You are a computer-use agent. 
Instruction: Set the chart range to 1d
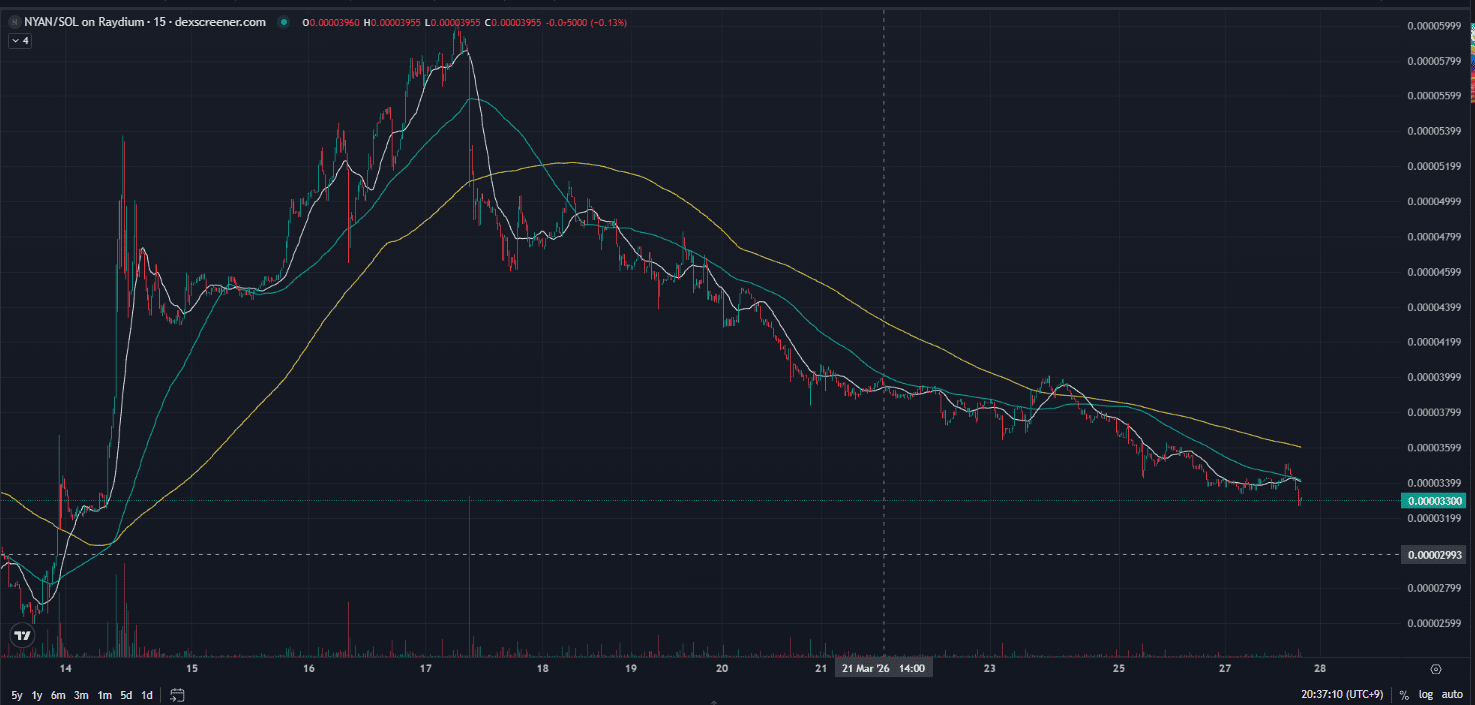[x=147, y=694]
